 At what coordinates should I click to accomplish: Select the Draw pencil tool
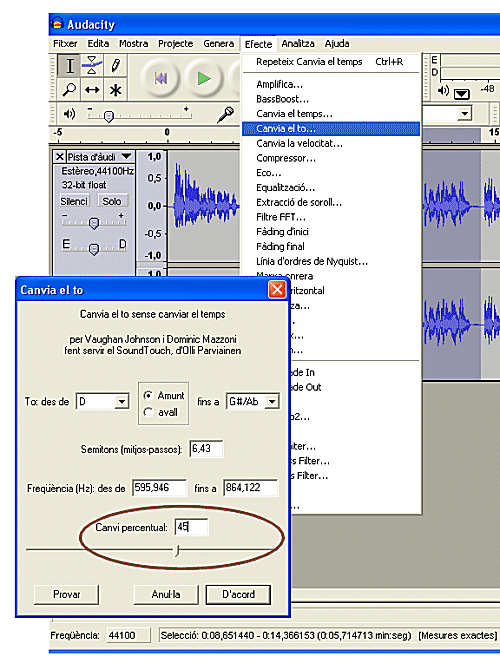point(115,66)
